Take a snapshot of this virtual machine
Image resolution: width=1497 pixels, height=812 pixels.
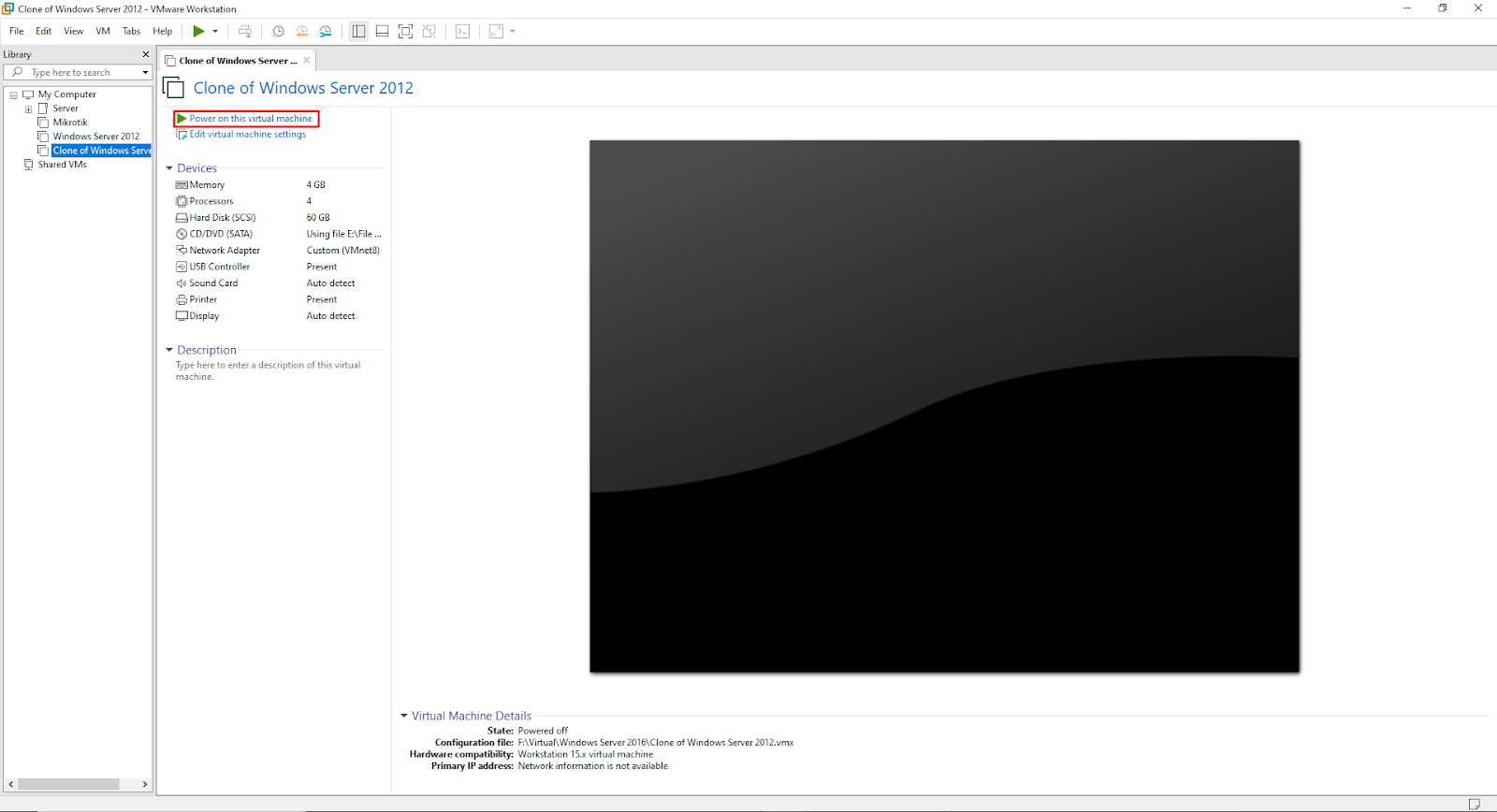[278, 31]
